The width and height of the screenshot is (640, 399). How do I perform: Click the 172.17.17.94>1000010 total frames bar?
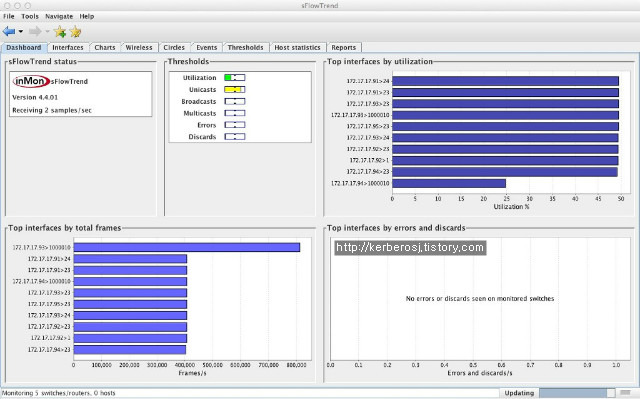[130, 282]
